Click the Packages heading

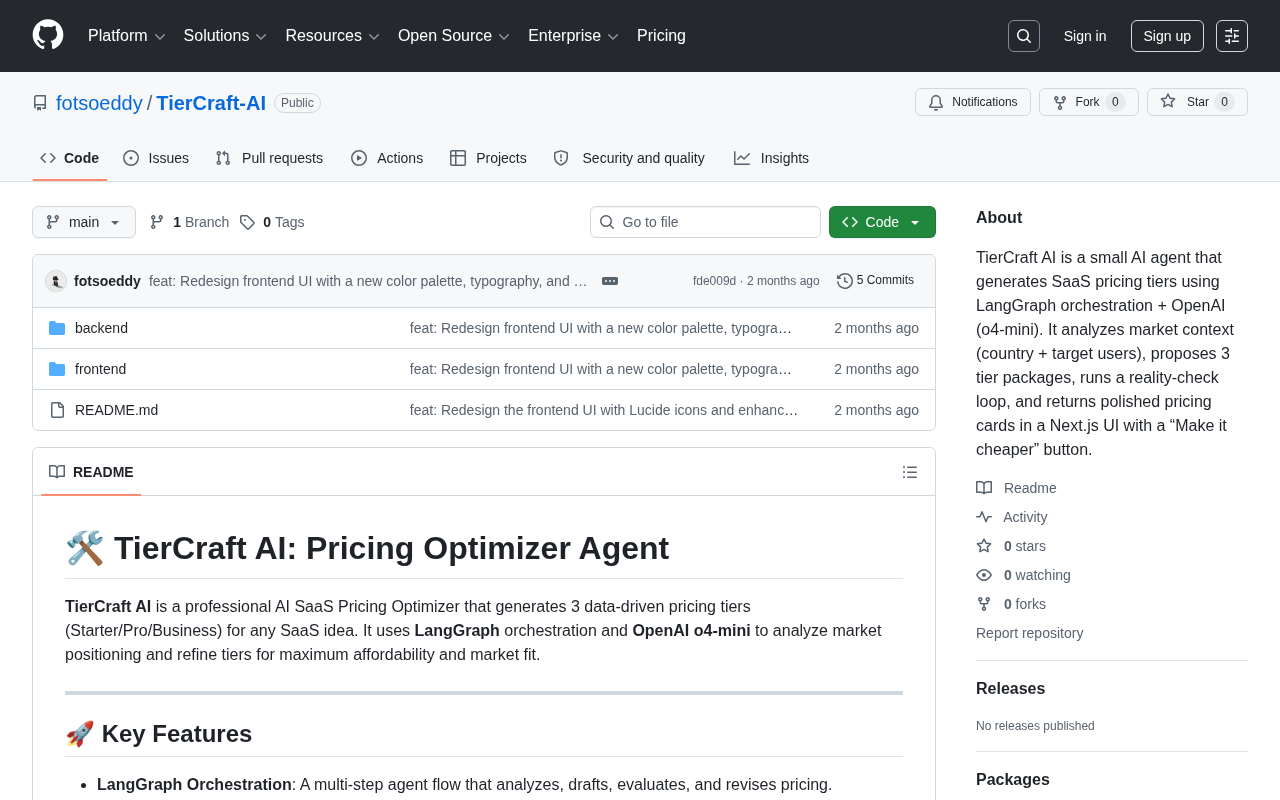click(1013, 780)
